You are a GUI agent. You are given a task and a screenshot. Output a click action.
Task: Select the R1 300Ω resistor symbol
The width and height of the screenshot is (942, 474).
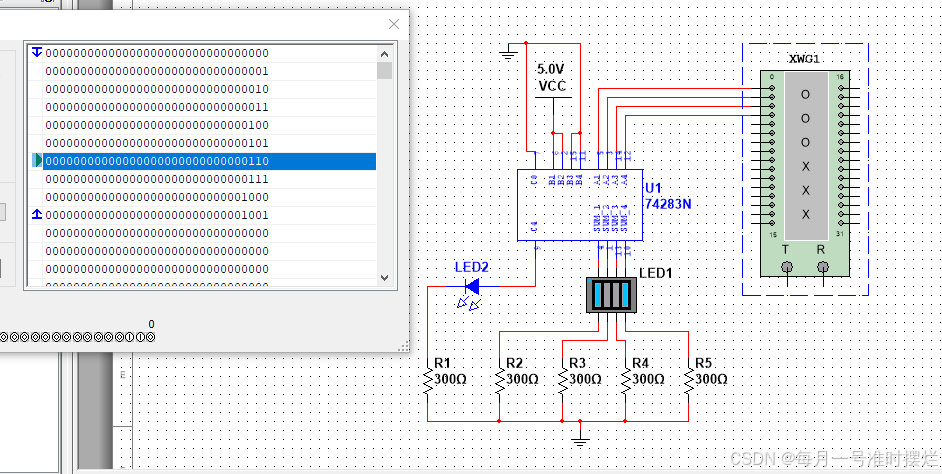click(428, 381)
